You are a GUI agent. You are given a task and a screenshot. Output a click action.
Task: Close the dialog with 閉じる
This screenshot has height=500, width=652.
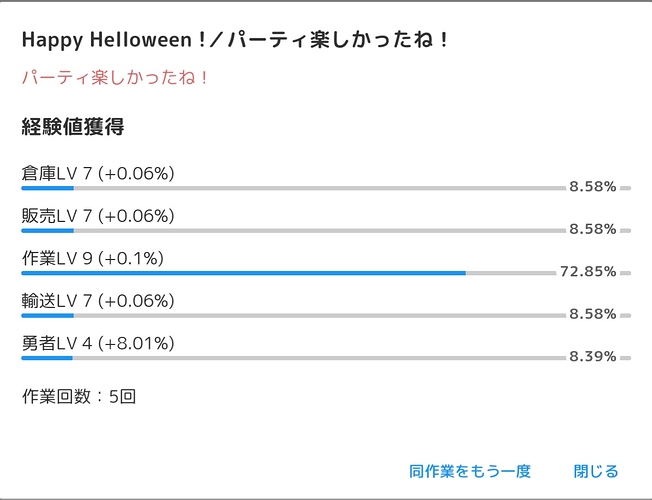(596, 471)
